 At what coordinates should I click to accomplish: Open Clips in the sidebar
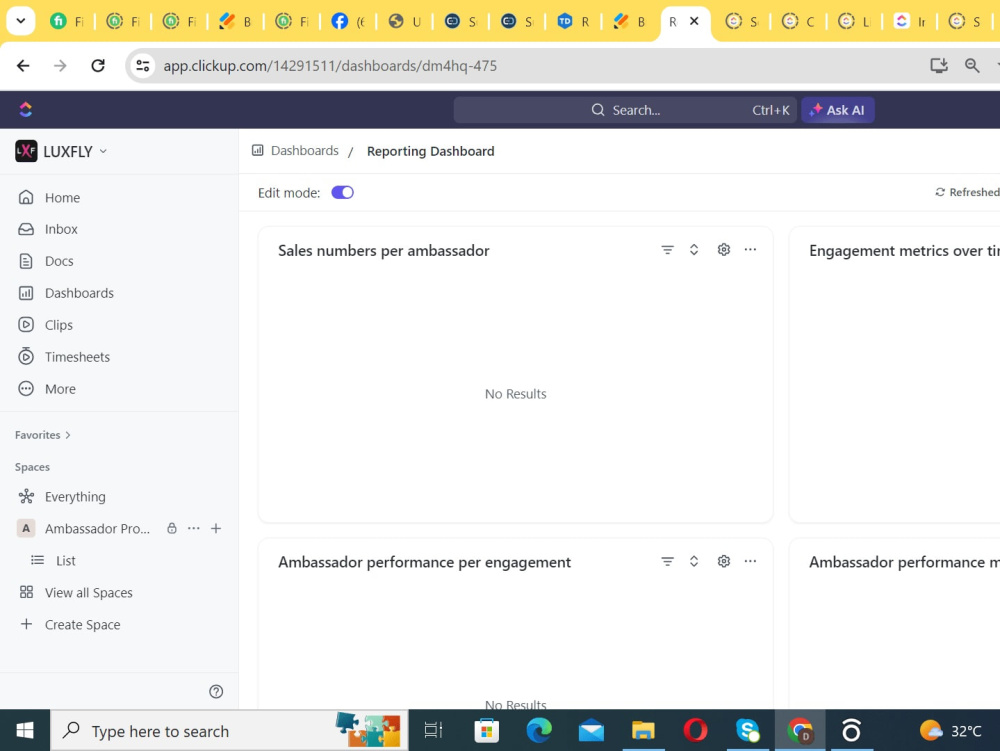[59, 325]
